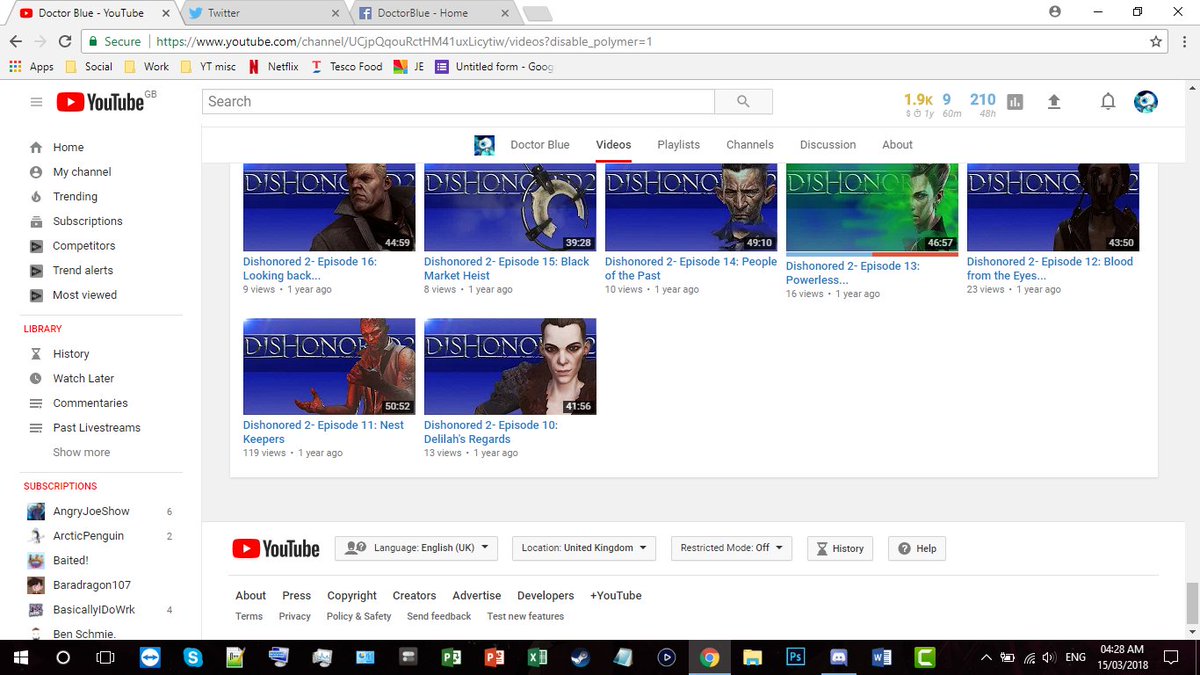
Task: Click the footer YouTube logo
Action: click(x=276, y=548)
